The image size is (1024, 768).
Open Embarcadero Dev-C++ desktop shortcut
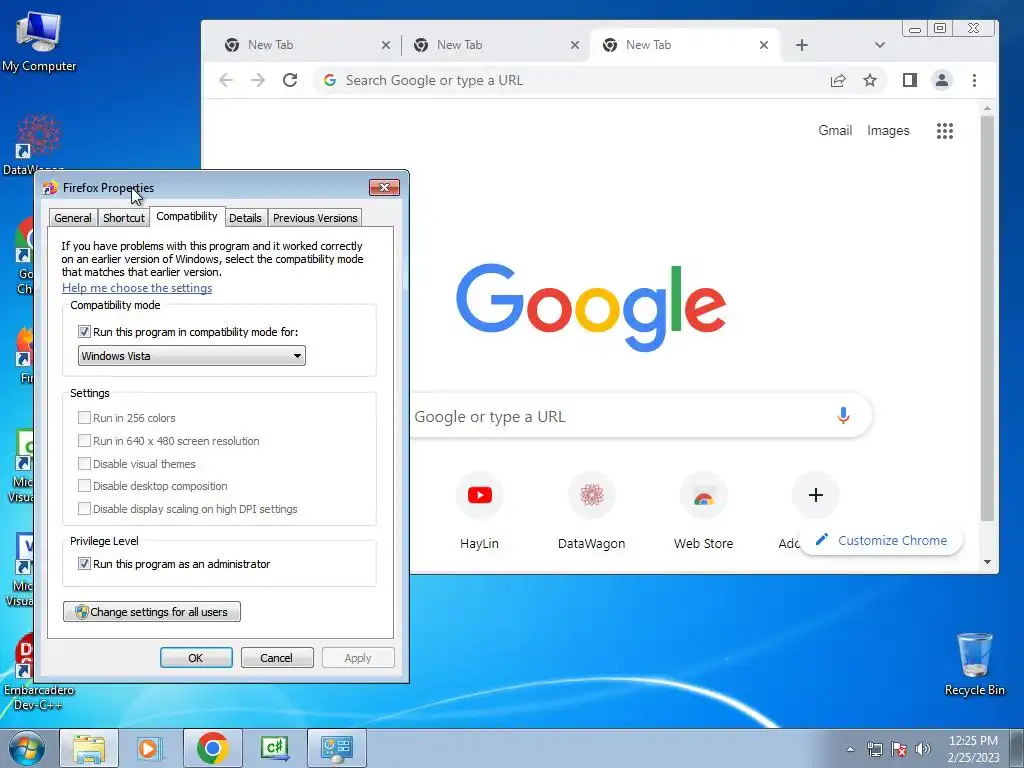tap(39, 673)
